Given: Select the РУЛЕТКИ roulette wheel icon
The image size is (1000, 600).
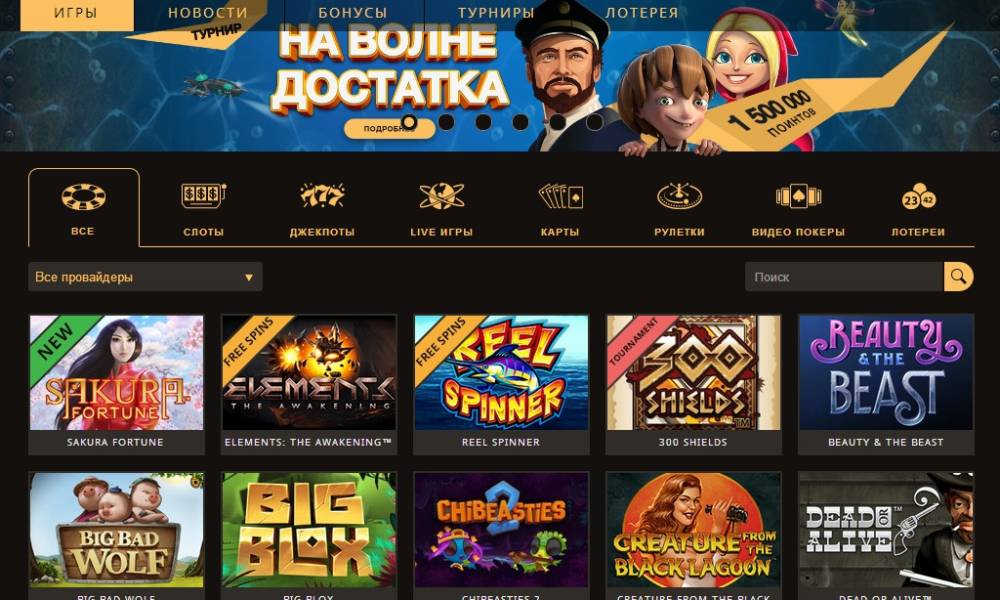Looking at the screenshot, I should [679, 196].
